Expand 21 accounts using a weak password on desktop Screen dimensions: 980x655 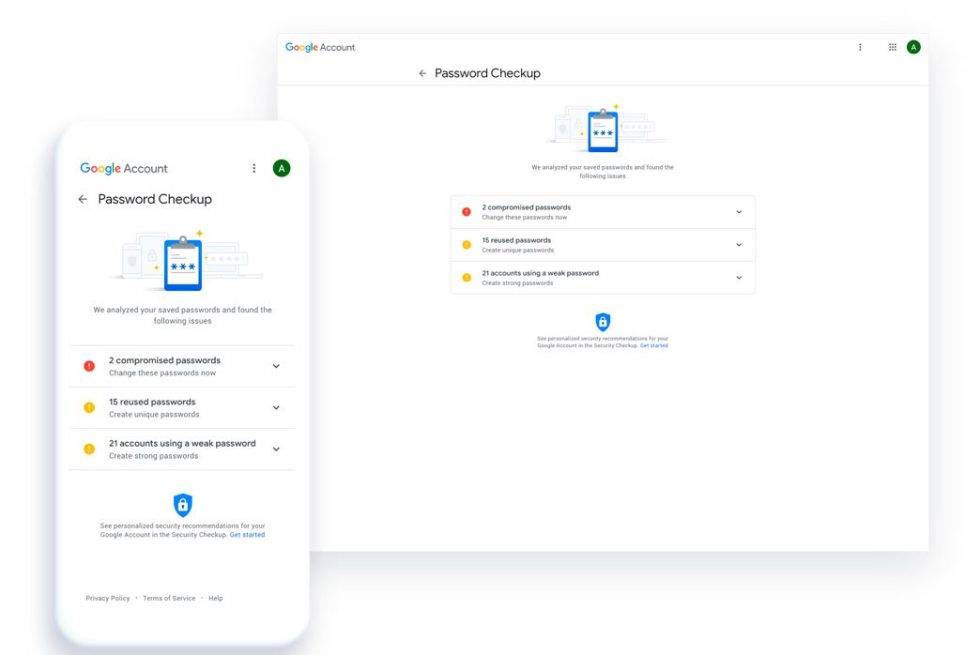pyautogui.click(x=738, y=277)
